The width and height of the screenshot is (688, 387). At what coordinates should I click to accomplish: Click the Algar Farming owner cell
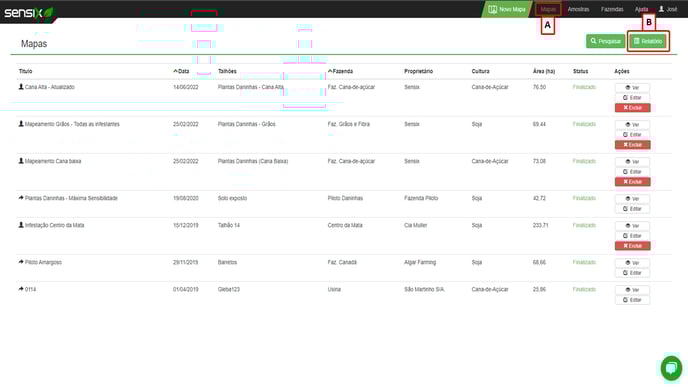coord(420,262)
